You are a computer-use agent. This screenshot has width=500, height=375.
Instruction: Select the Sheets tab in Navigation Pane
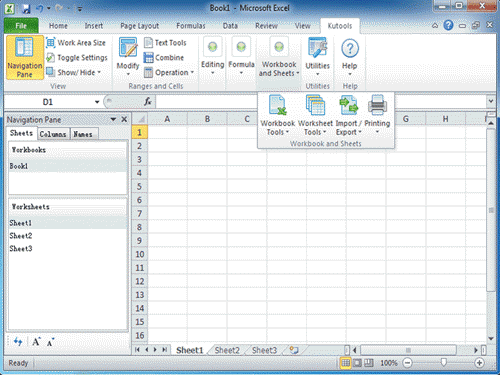click(x=21, y=133)
